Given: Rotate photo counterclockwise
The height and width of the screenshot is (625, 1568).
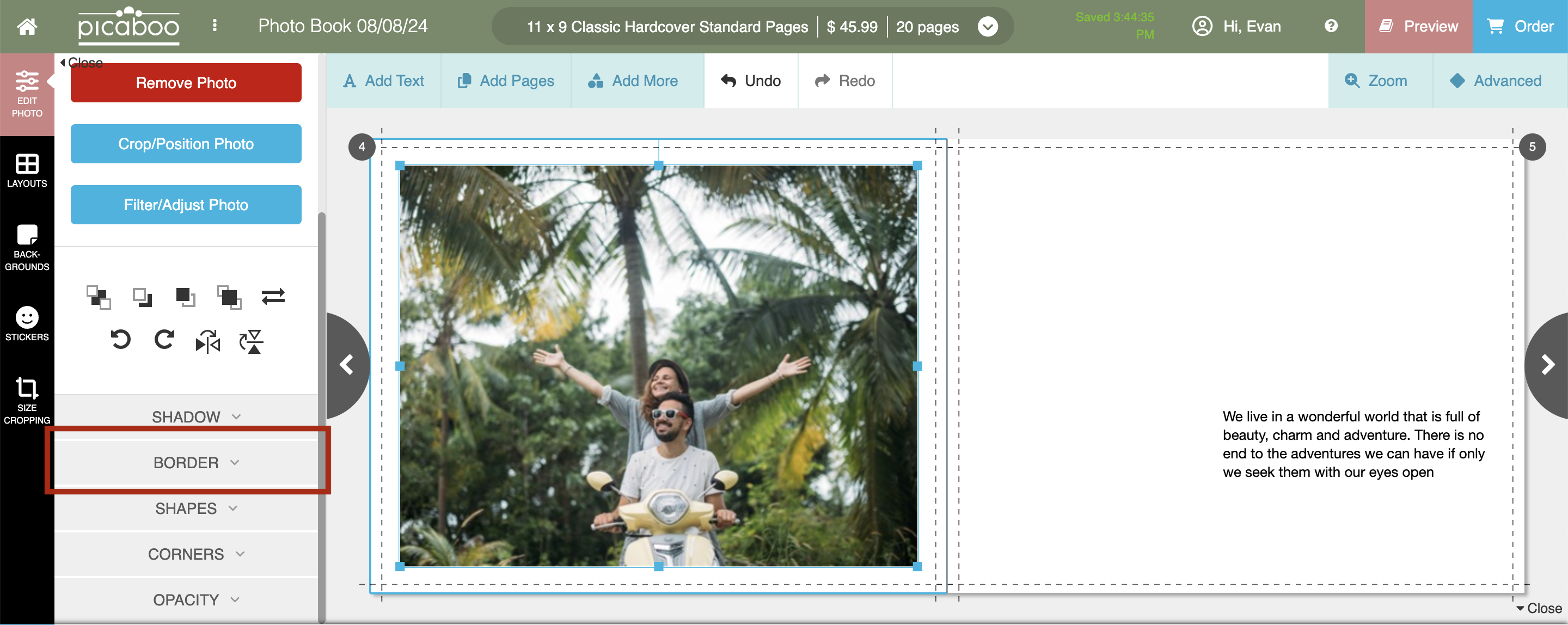Looking at the screenshot, I should (120, 340).
